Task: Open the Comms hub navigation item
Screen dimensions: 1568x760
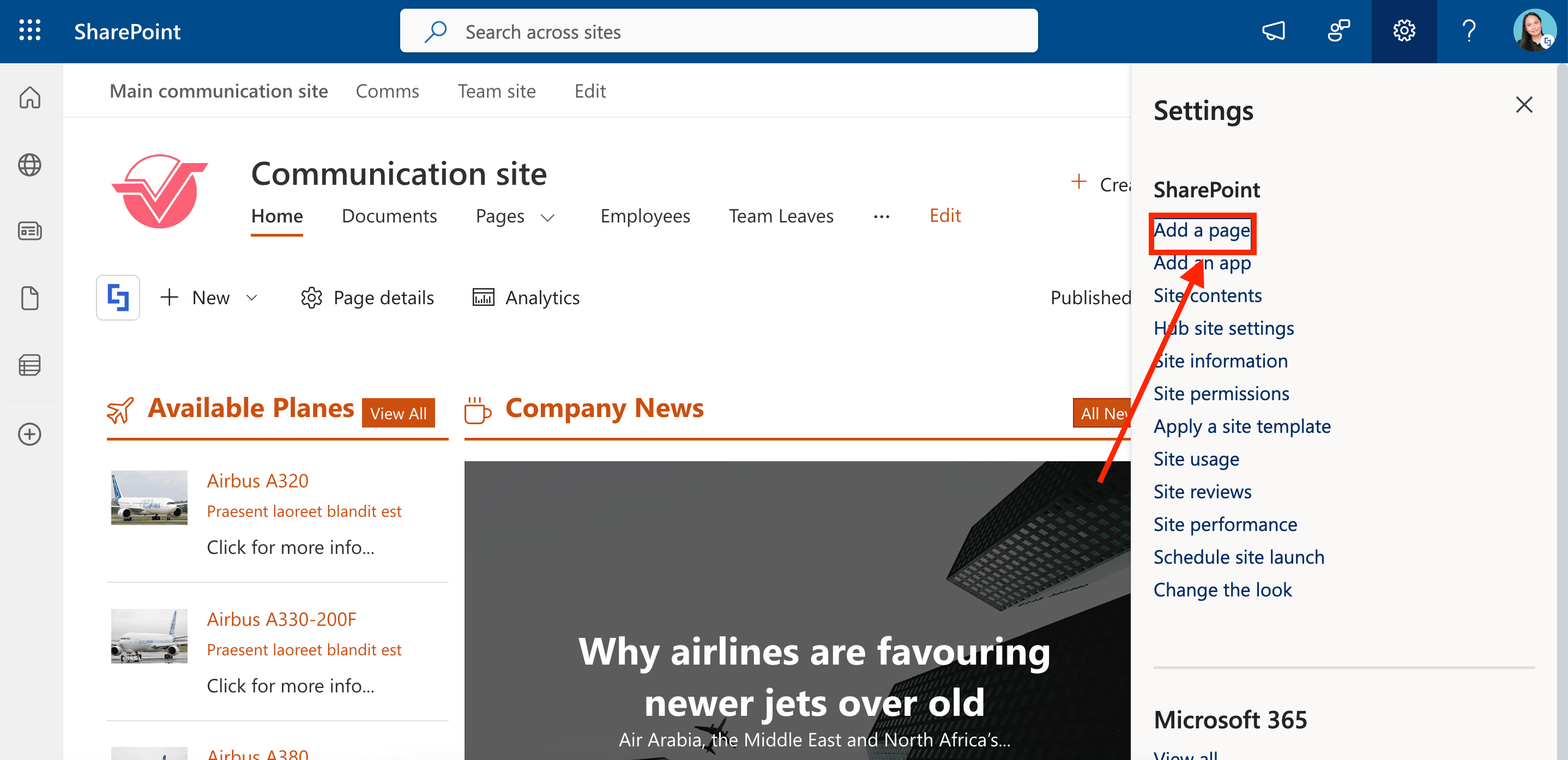Action: (387, 91)
